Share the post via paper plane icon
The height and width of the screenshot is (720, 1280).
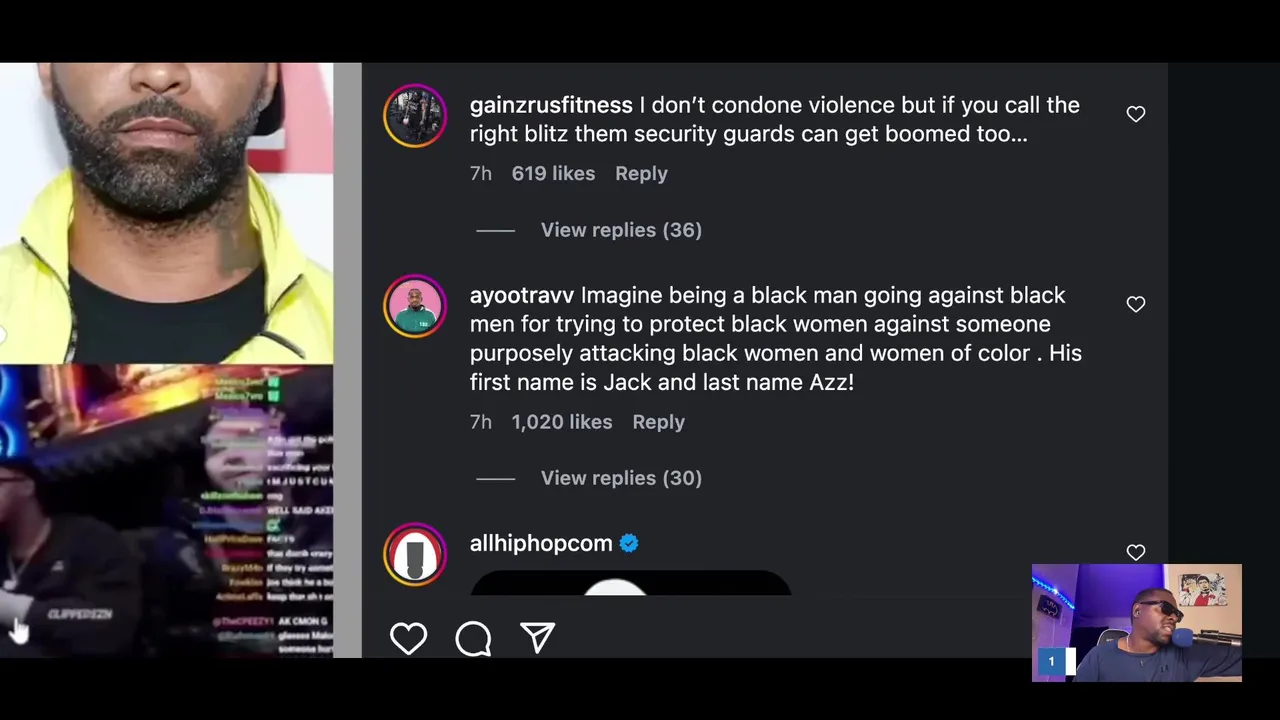click(537, 637)
